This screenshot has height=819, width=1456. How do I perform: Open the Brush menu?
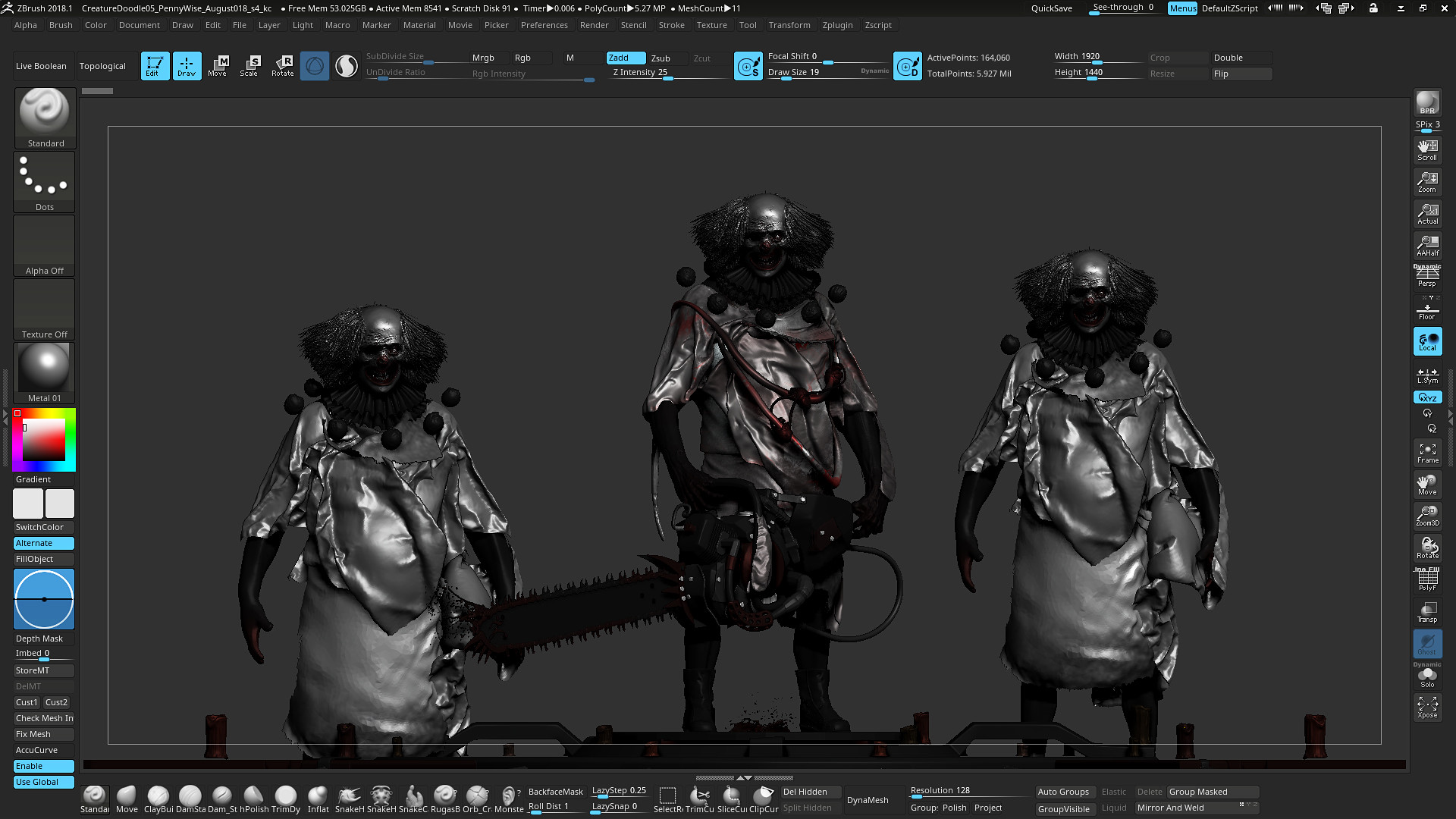pyautogui.click(x=61, y=25)
